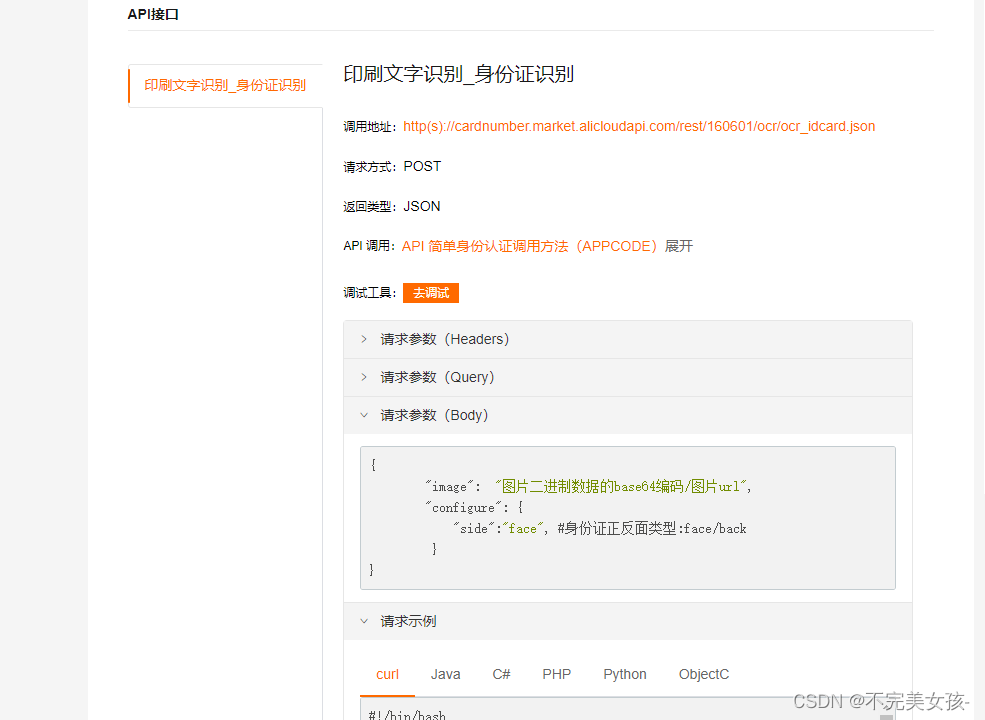This screenshot has height=720, width=985.
Task: Click the page title 印刷文字识别_身份证识别
Action: click(459, 74)
